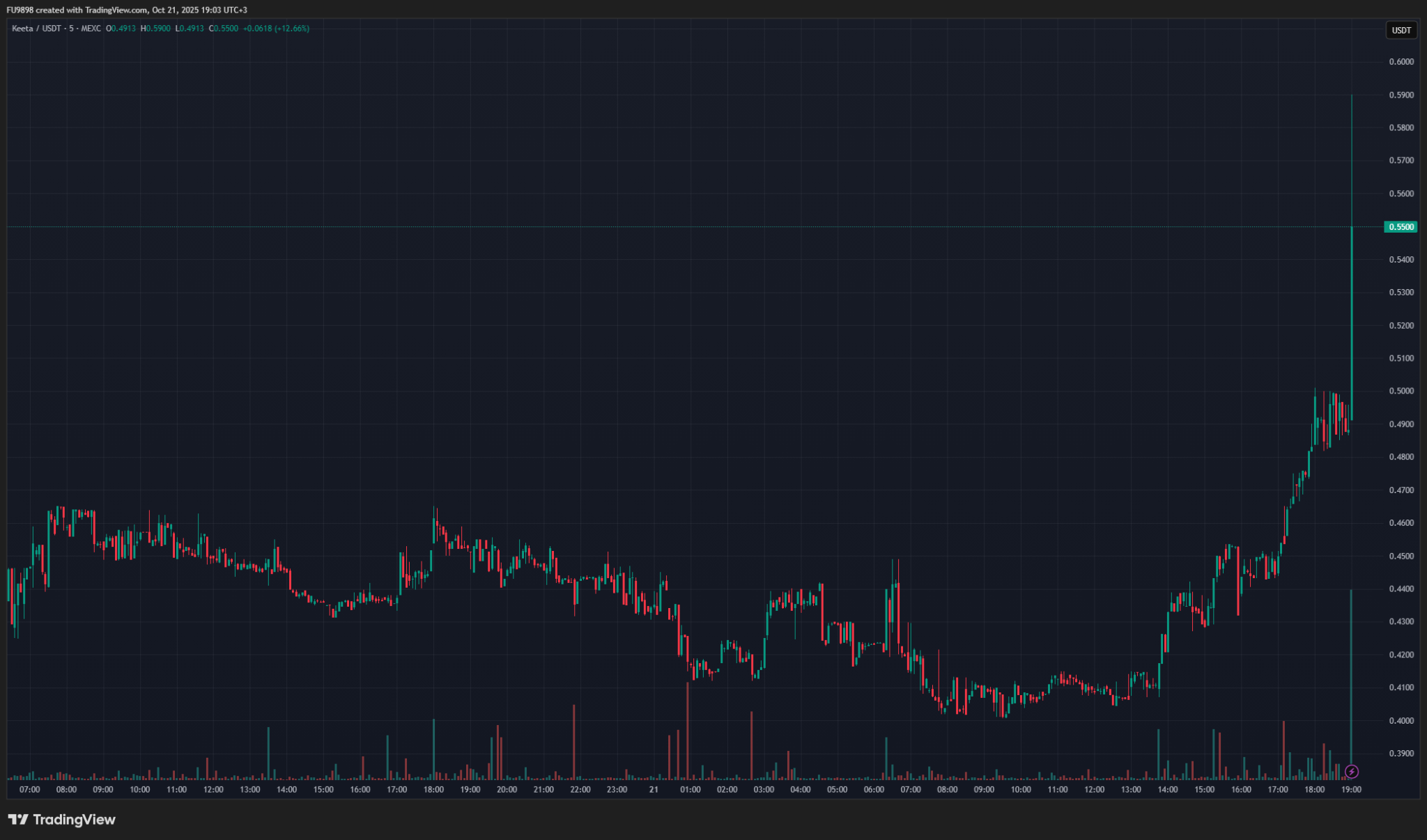This screenshot has height=840, width=1427.
Task: Click the Keeta / USDT symbol title
Action: (x=36, y=29)
